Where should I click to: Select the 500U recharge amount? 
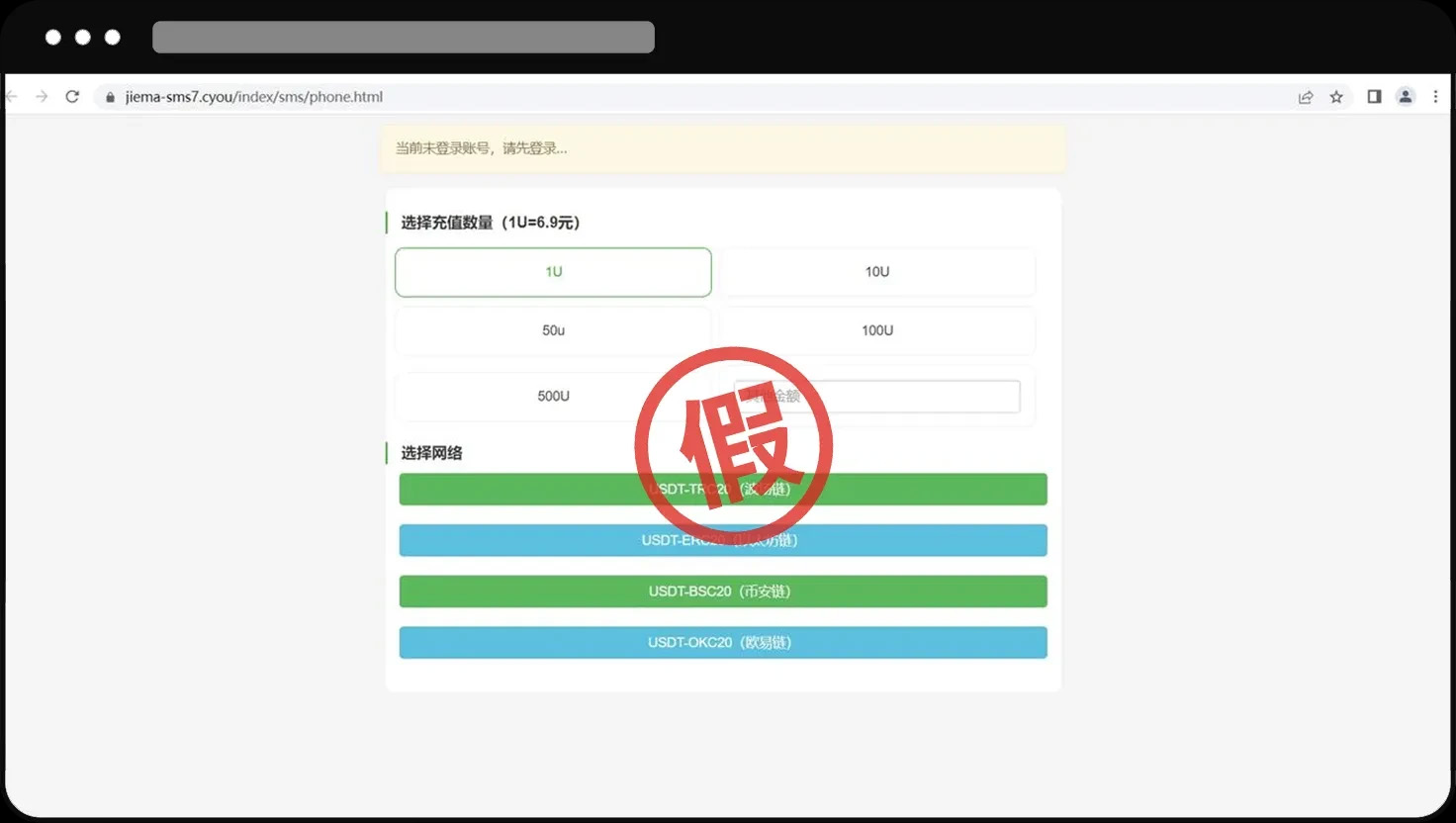[553, 396]
